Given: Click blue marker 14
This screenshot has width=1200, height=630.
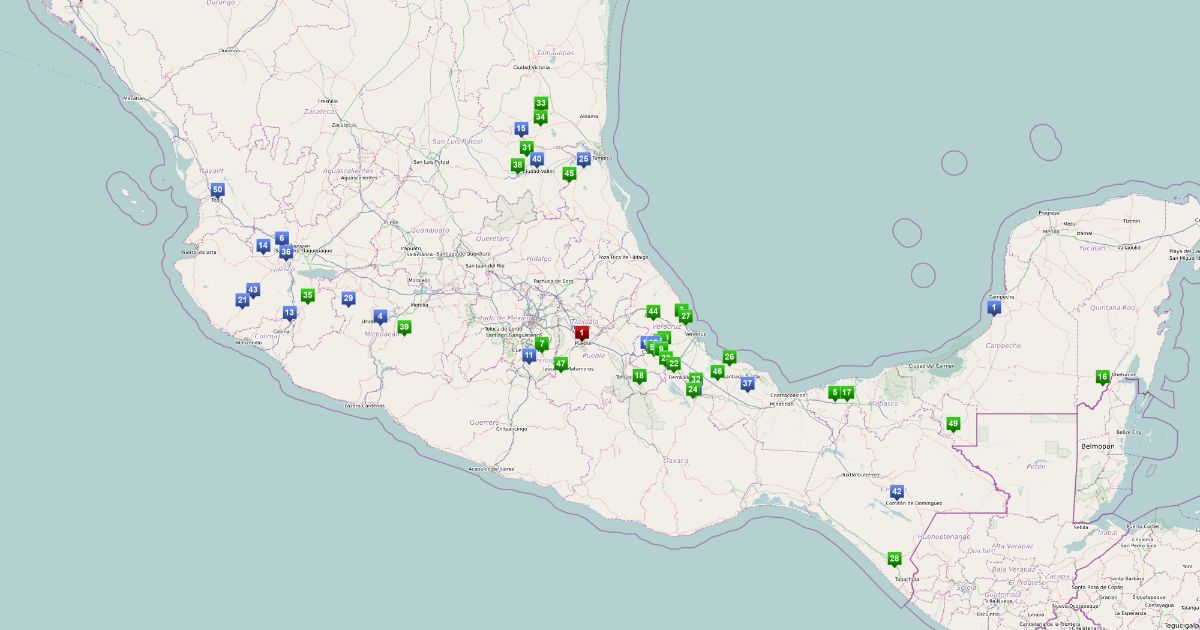Looking at the screenshot, I should pos(263,246).
